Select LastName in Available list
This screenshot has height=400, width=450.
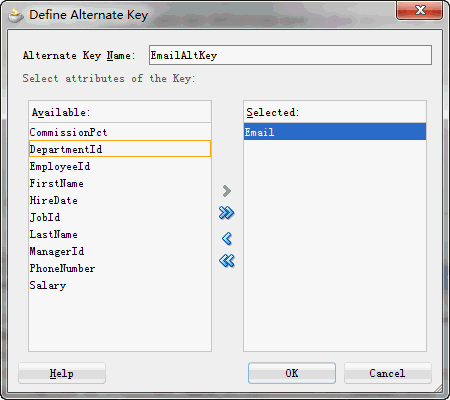point(120,234)
